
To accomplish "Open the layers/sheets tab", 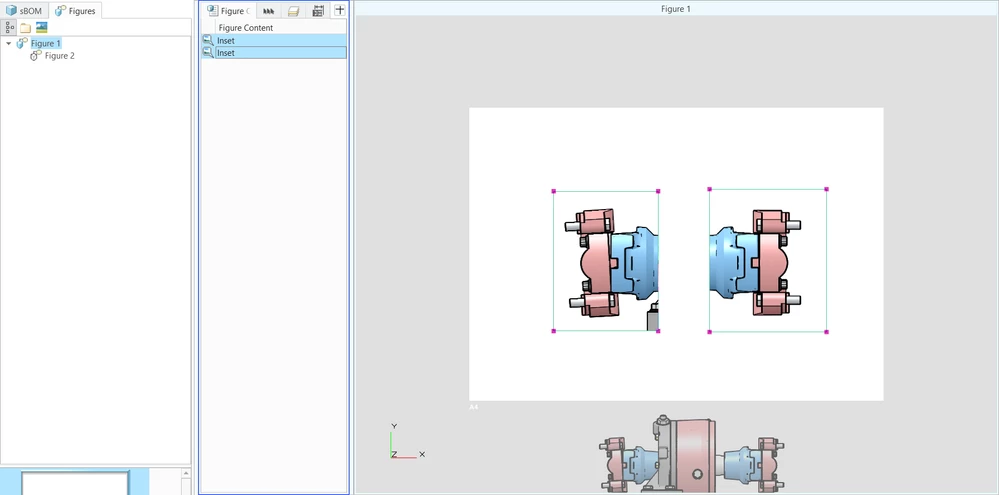I will click(293, 11).
